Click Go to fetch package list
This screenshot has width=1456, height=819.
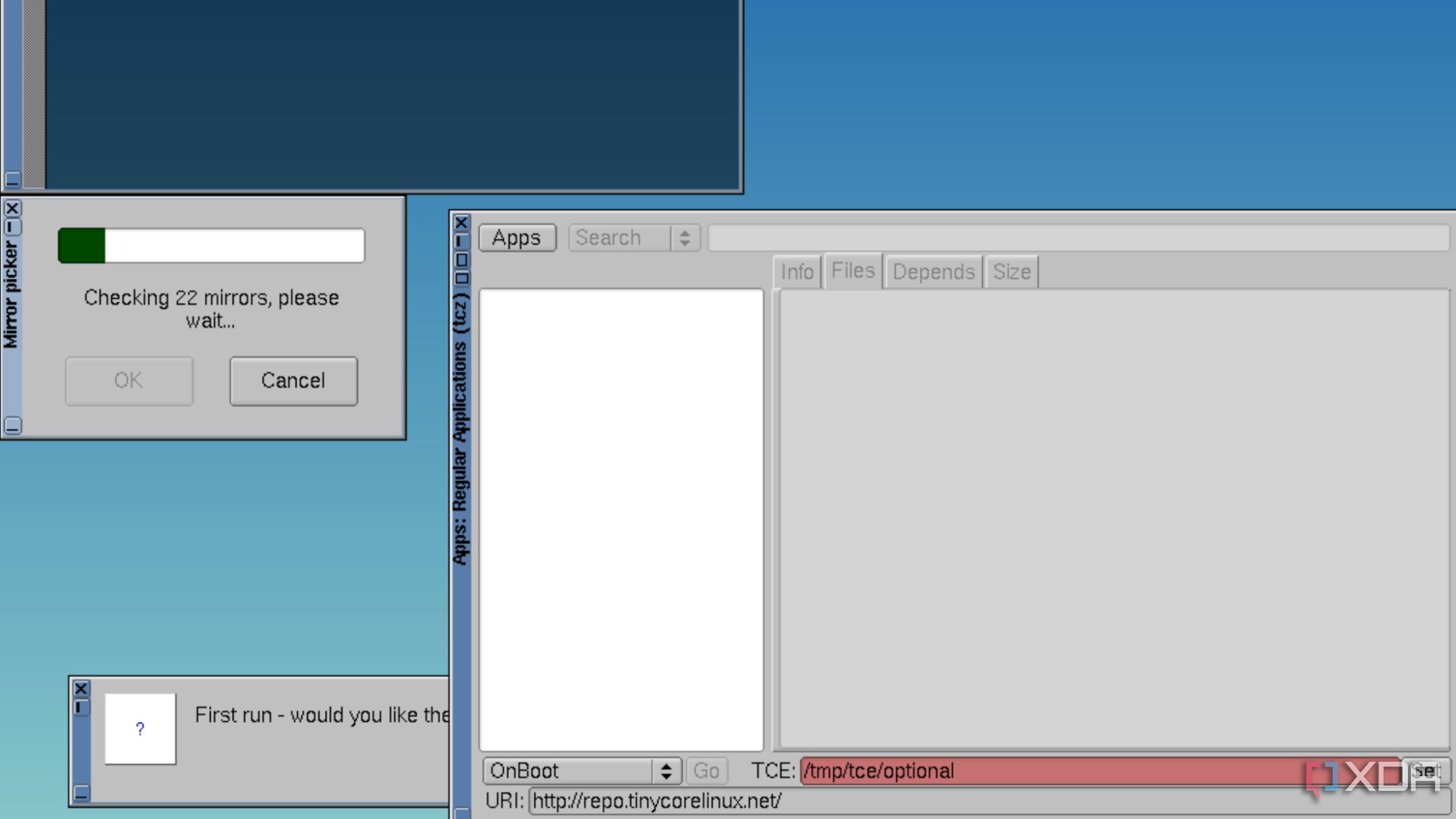point(707,770)
